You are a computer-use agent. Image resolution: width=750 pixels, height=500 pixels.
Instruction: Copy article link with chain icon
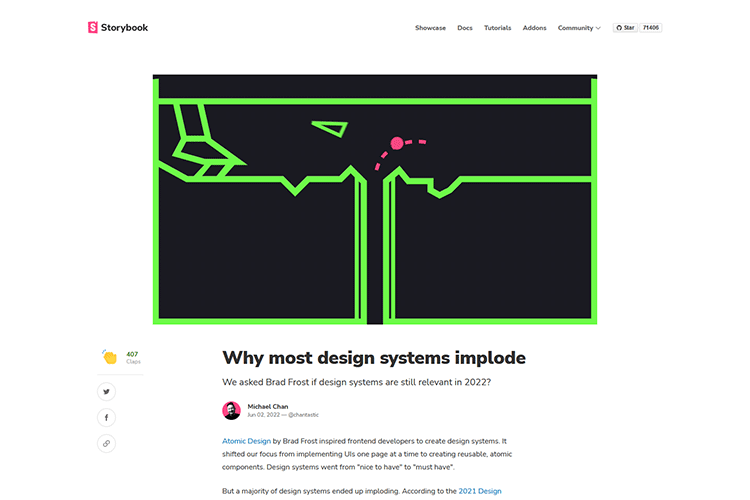107,444
